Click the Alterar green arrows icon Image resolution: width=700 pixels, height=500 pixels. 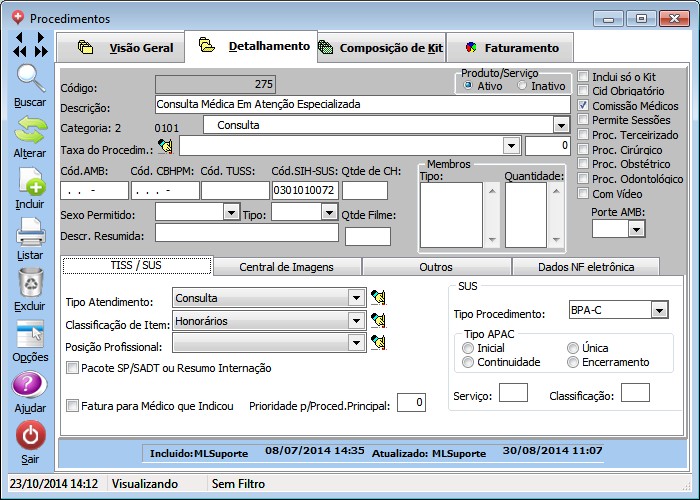[30, 130]
